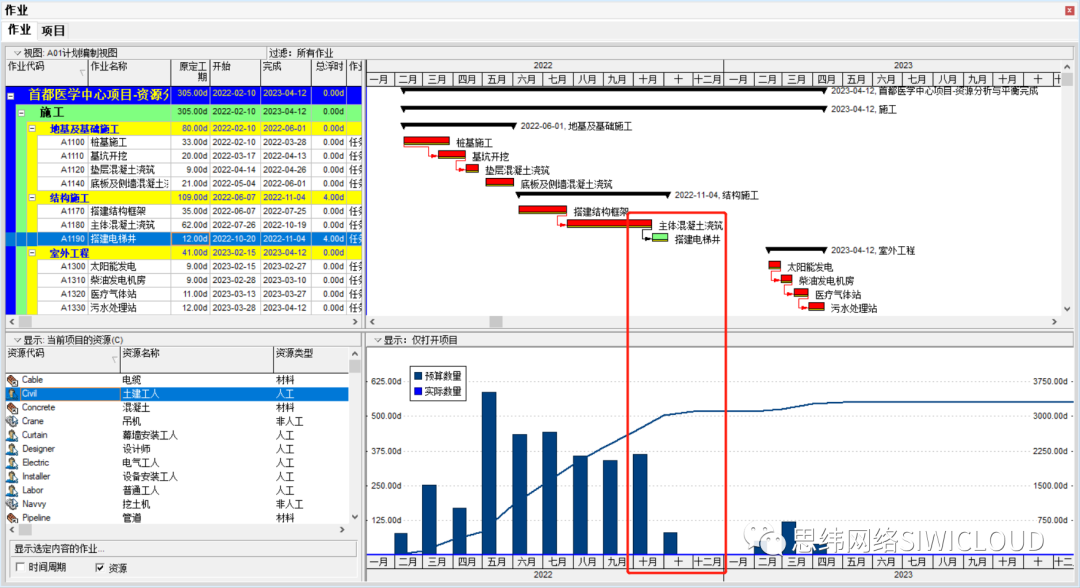Click the Gantt chart horizontal scrollbar thumb

tap(496, 322)
